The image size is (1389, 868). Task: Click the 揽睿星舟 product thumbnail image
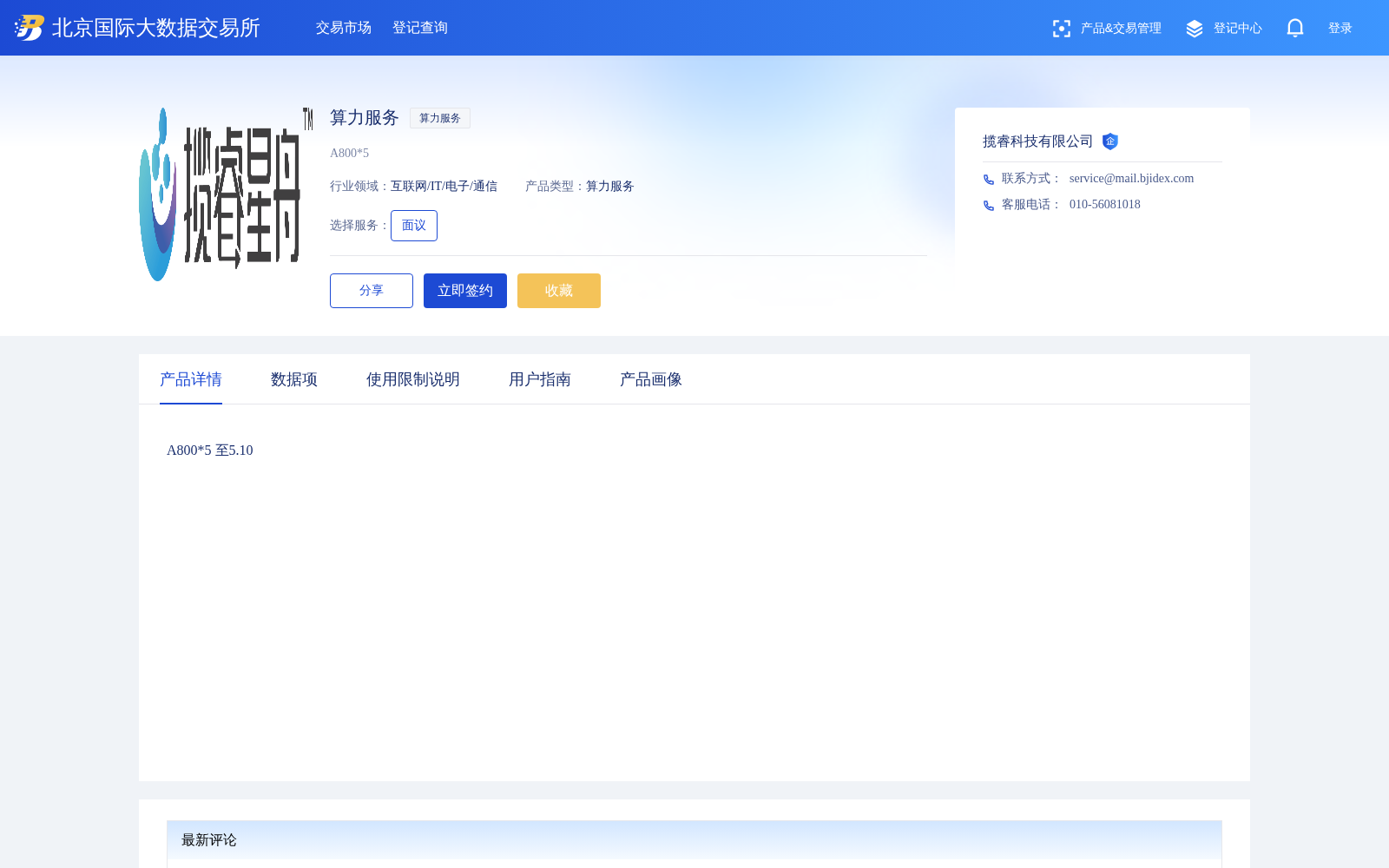click(x=226, y=194)
